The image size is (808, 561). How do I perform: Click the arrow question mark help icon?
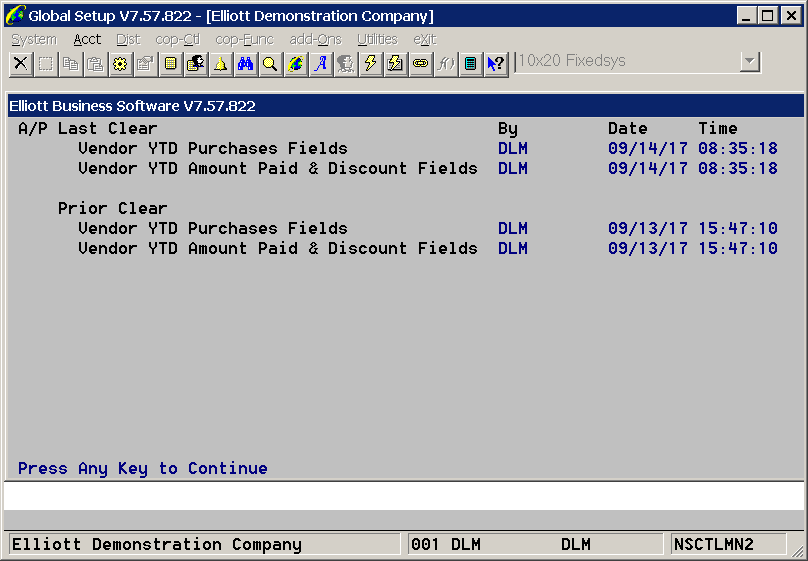[x=496, y=64]
